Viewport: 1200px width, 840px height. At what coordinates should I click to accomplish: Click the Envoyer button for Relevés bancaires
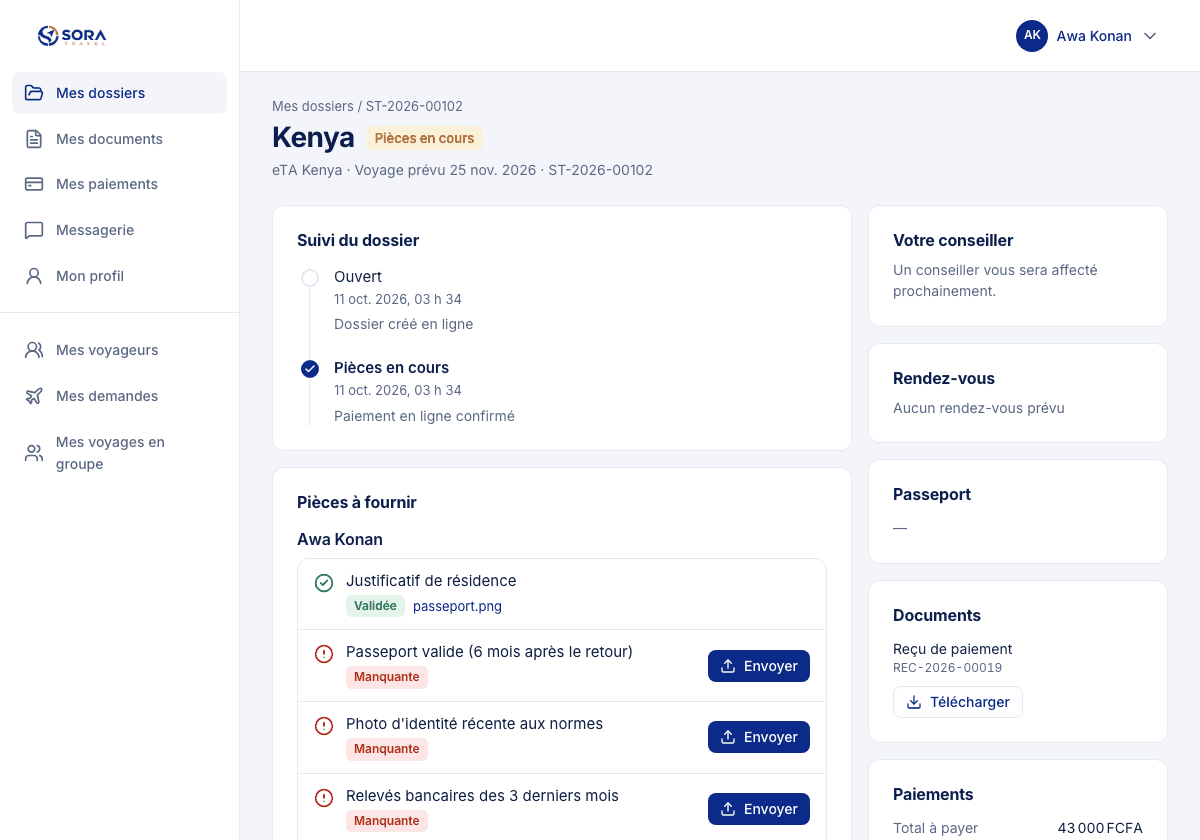759,809
